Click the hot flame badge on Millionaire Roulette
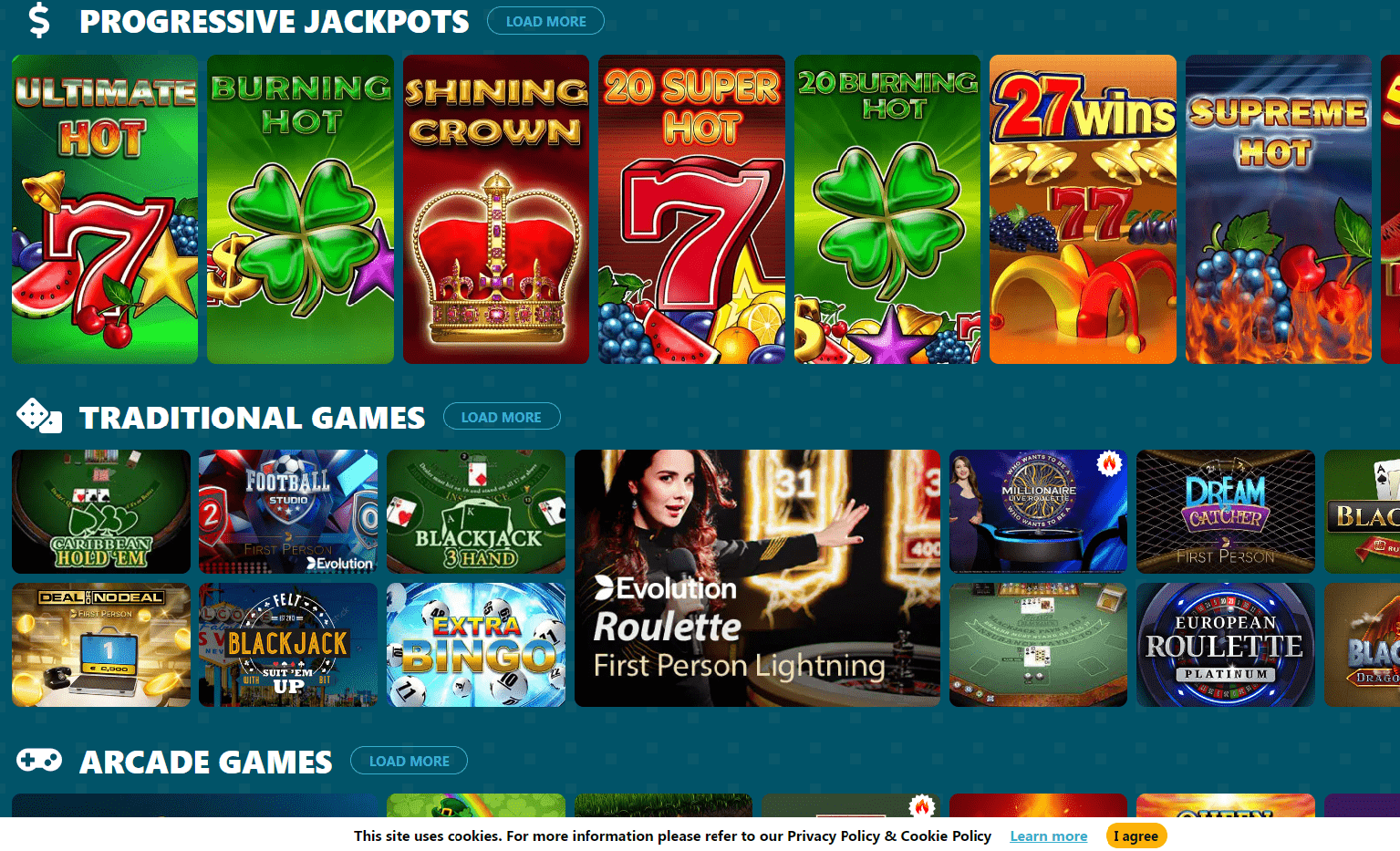Viewport: 1400px width, 851px height. click(1109, 464)
